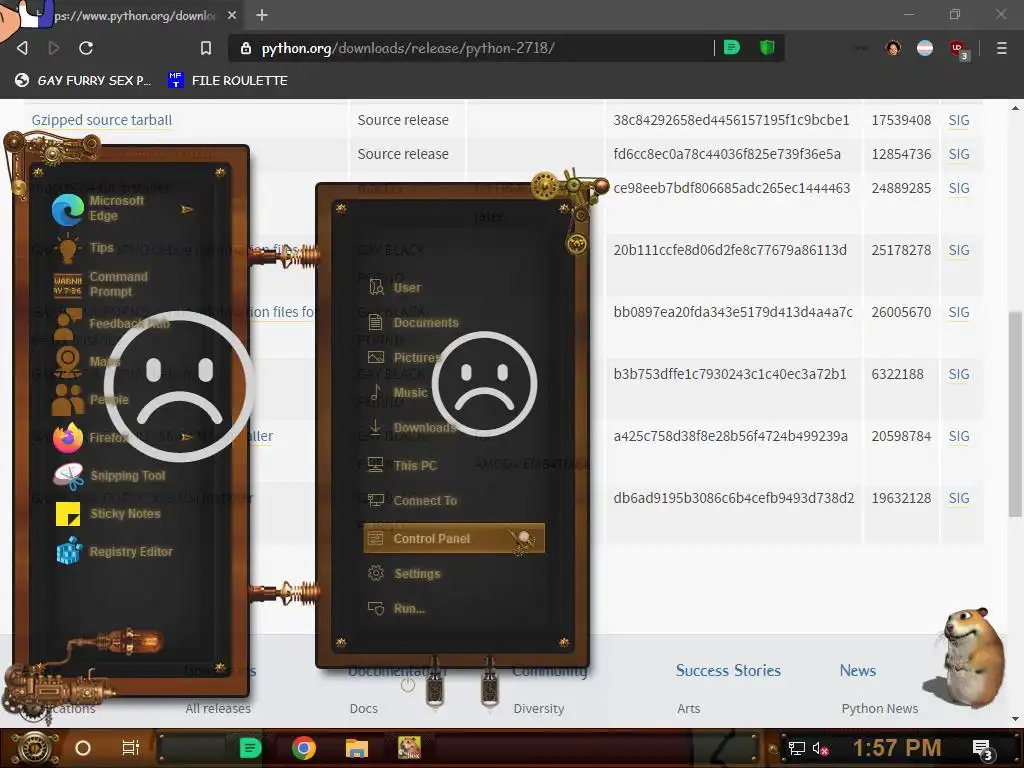The width and height of the screenshot is (1024, 768).
Task: Open SIG link for size 20598784
Action: click(x=959, y=436)
